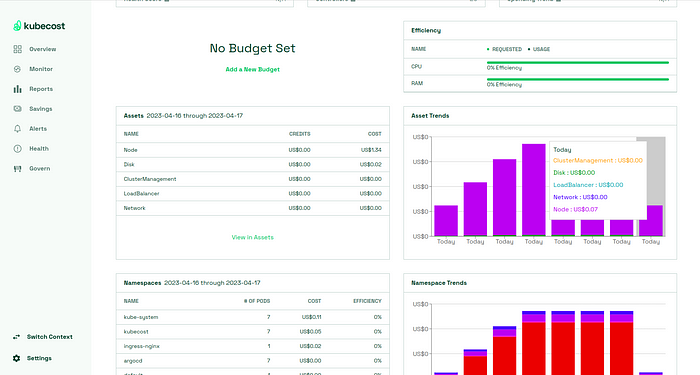This screenshot has width=700, height=375.
Task: Click the Savings sidebar icon
Action: (17, 108)
